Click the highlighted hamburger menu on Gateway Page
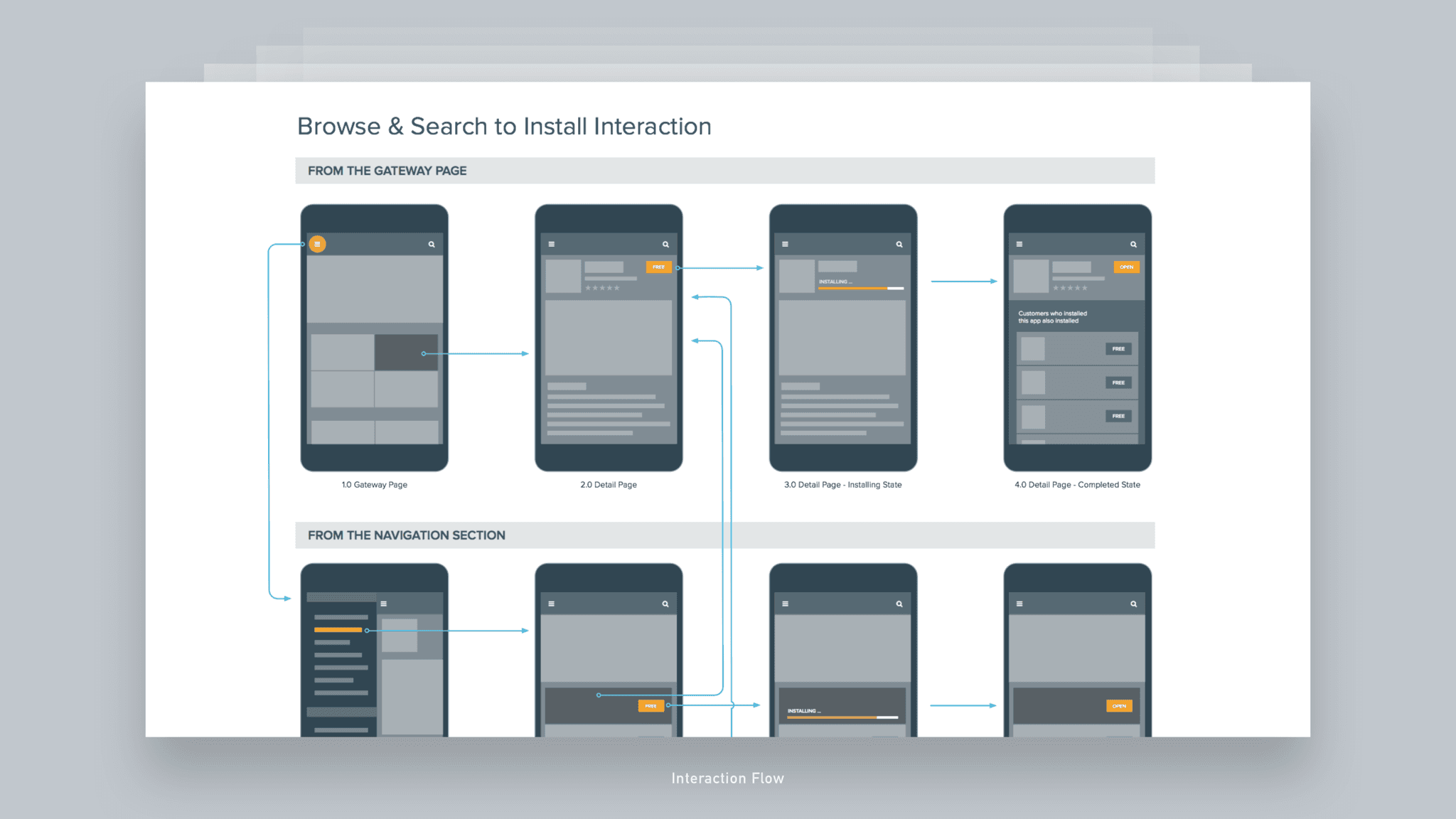 317,244
